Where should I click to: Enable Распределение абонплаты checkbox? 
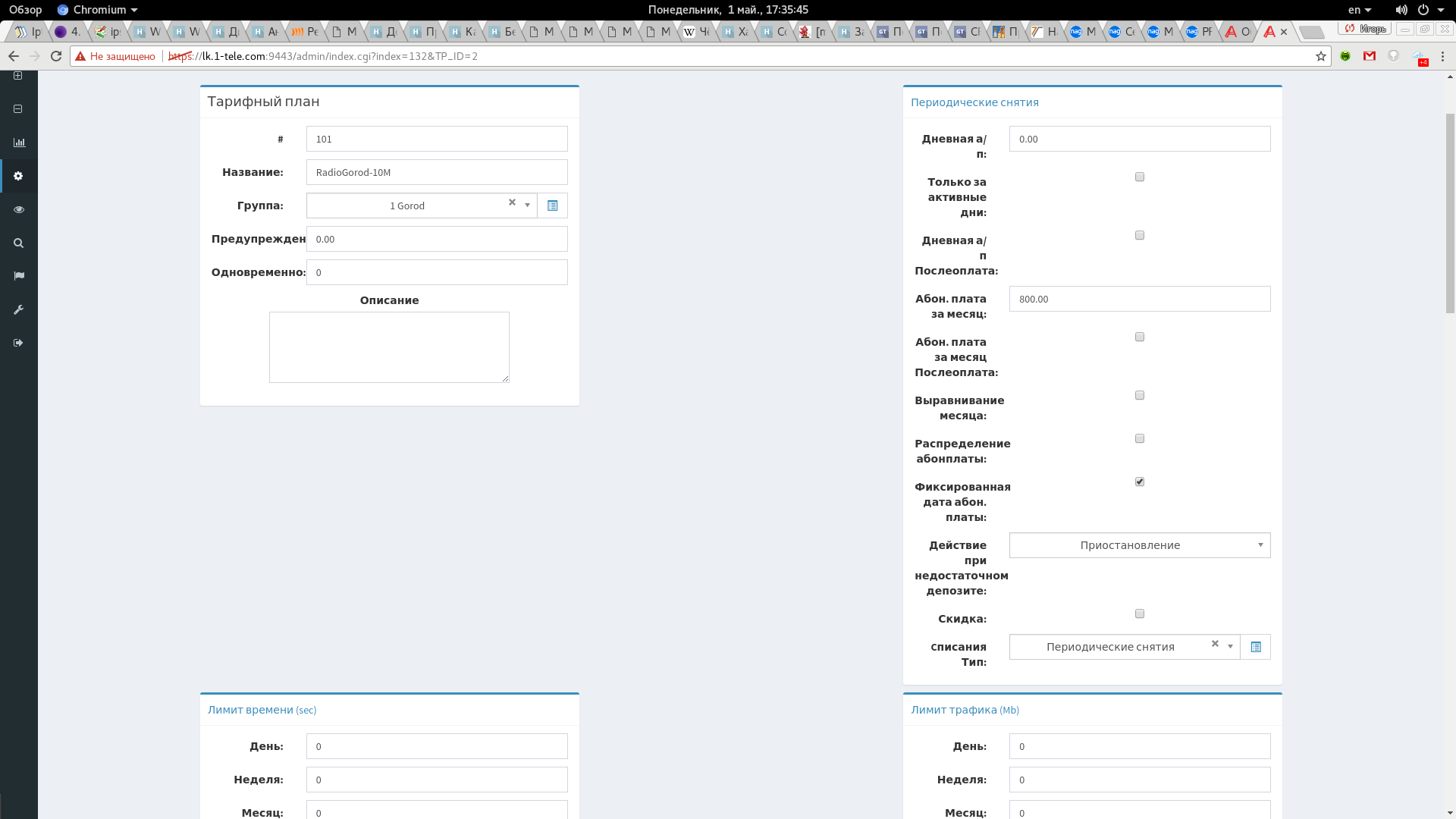1139,438
